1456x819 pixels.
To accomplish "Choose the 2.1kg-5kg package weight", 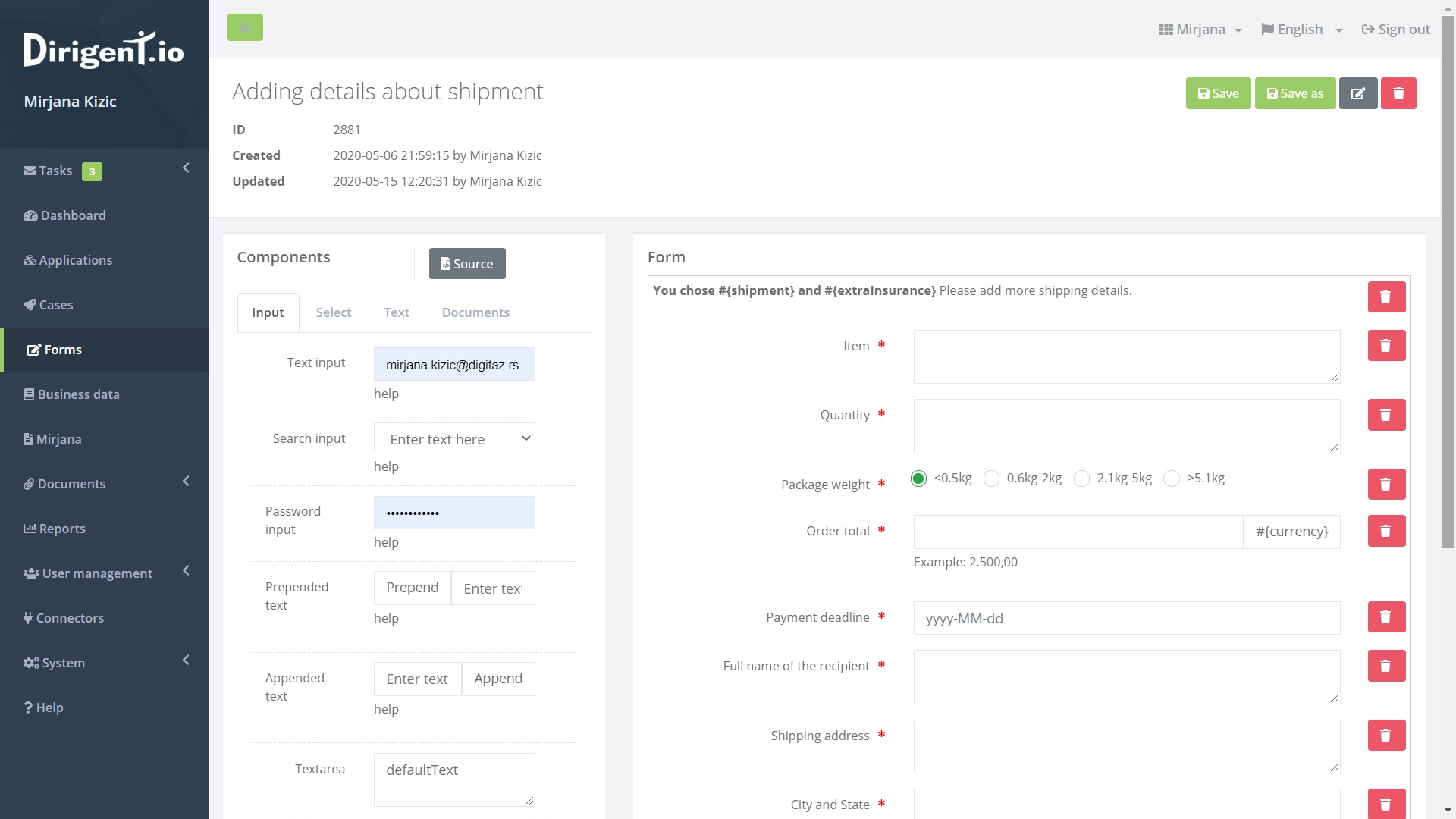I will (x=1082, y=479).
